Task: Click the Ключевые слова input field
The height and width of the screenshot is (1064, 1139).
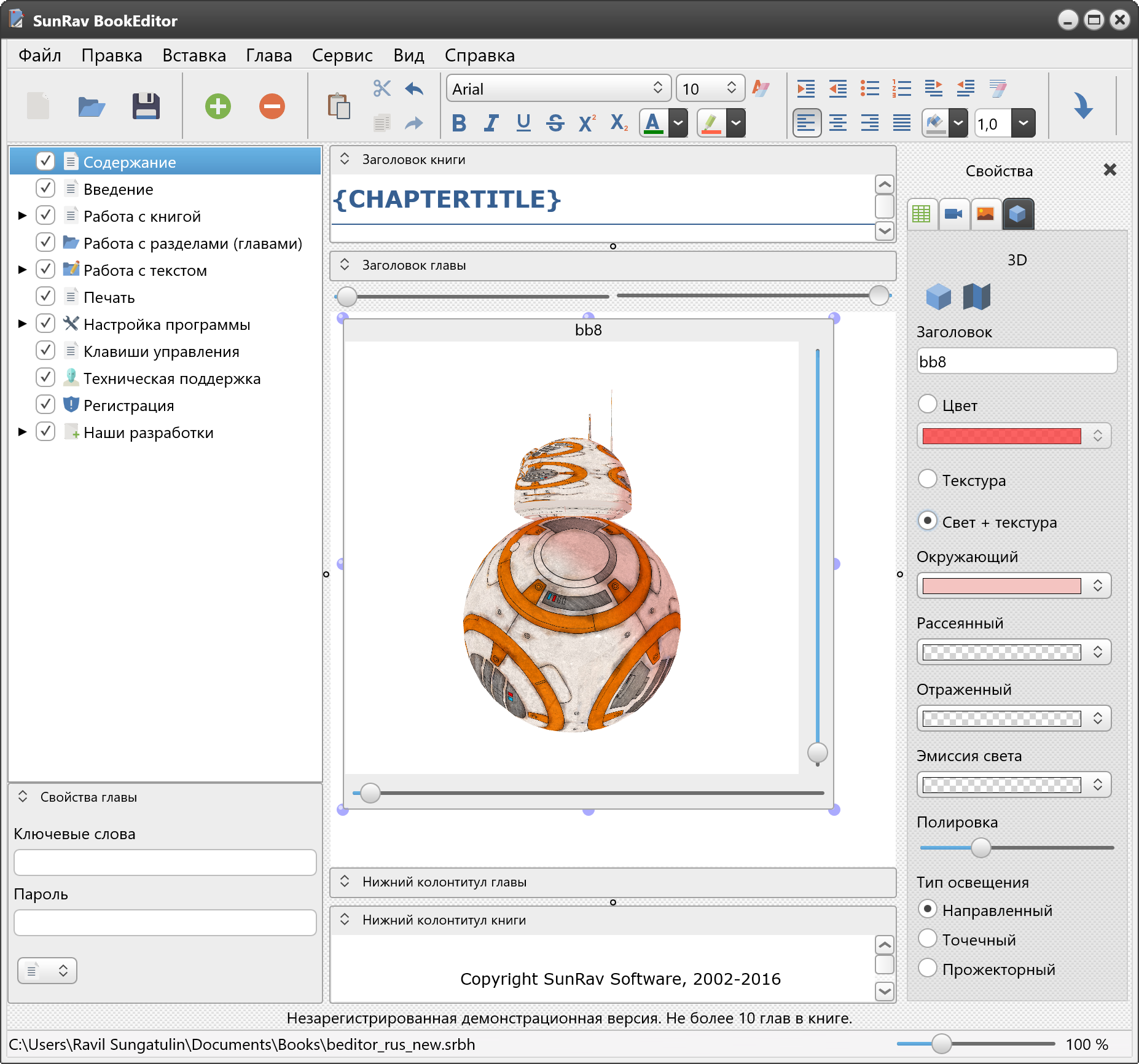Action: 165,863
